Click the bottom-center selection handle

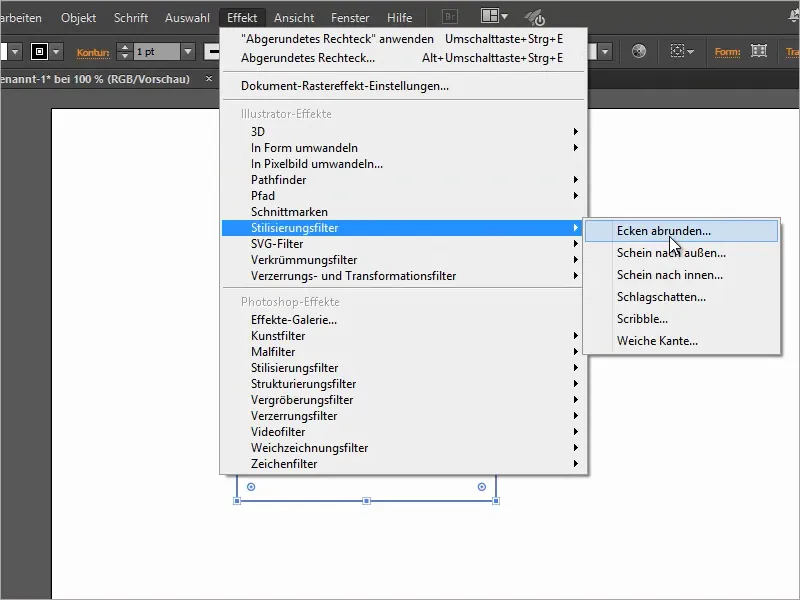pyautogui.click(x=366, y=501)
